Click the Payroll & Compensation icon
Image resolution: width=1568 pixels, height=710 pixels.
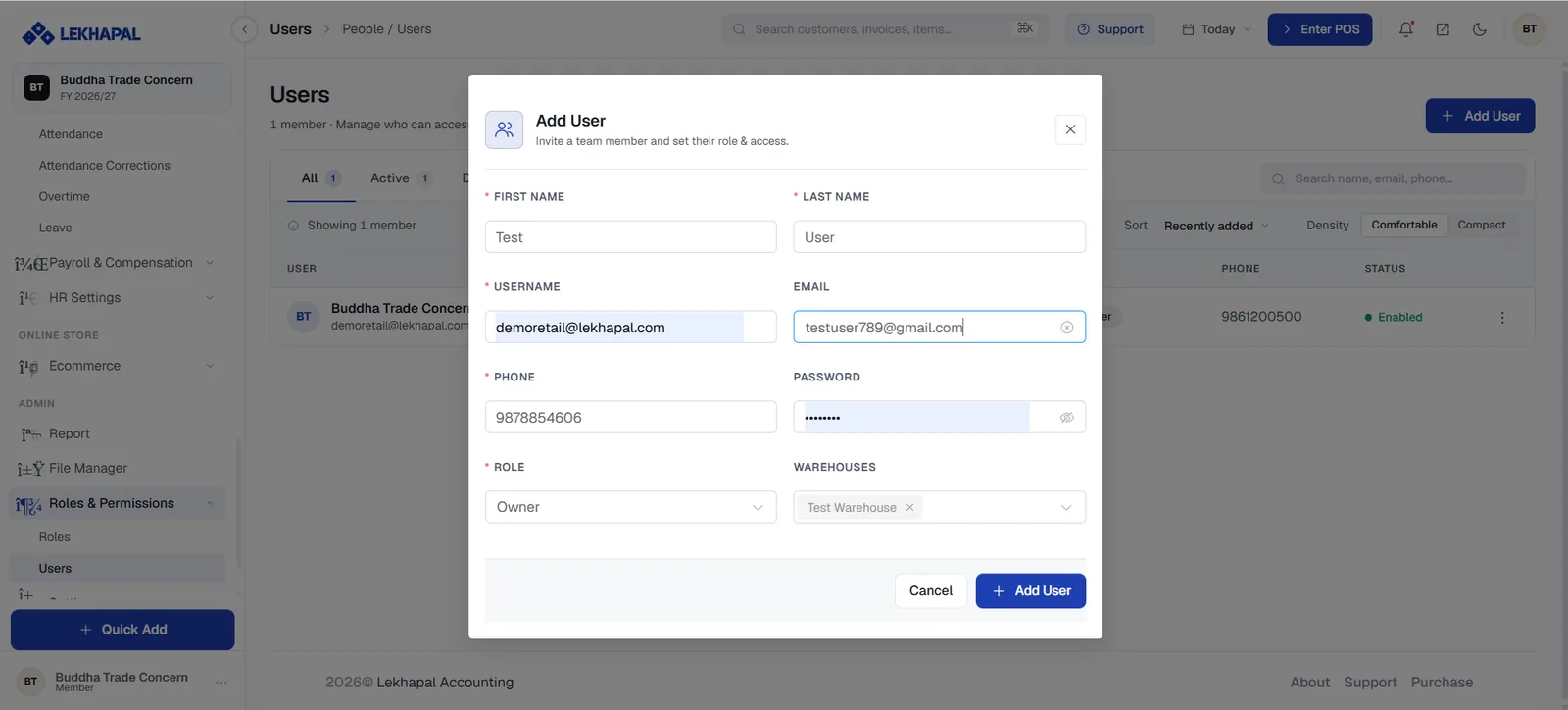30,263
